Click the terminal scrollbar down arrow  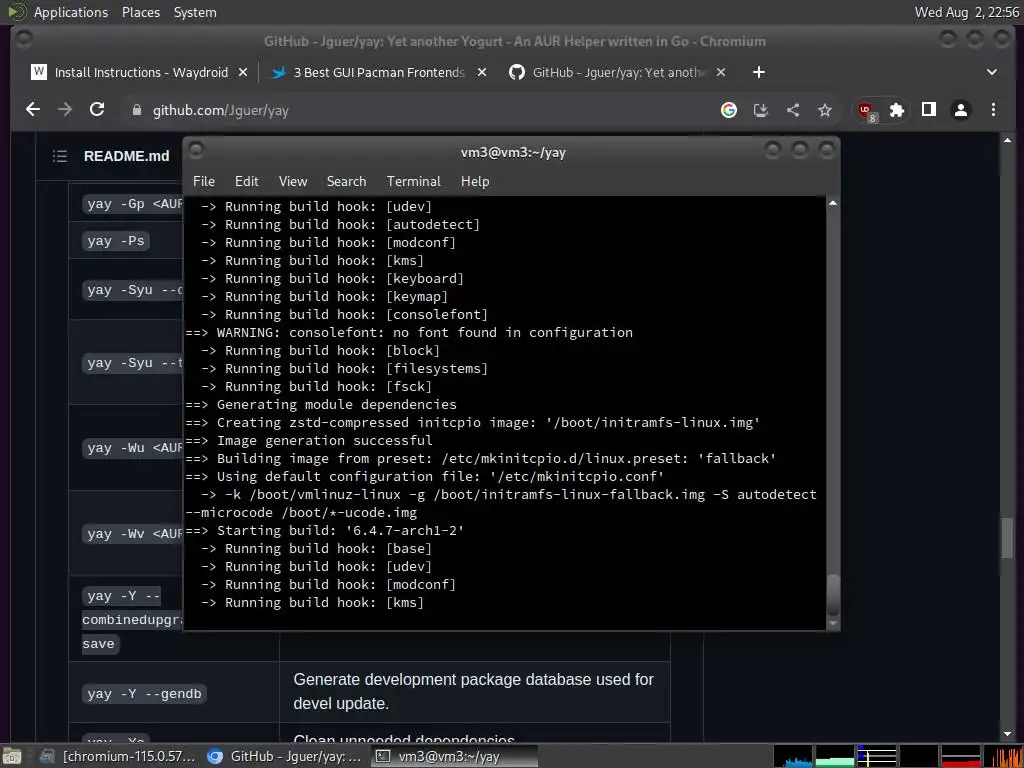(833, 624)
